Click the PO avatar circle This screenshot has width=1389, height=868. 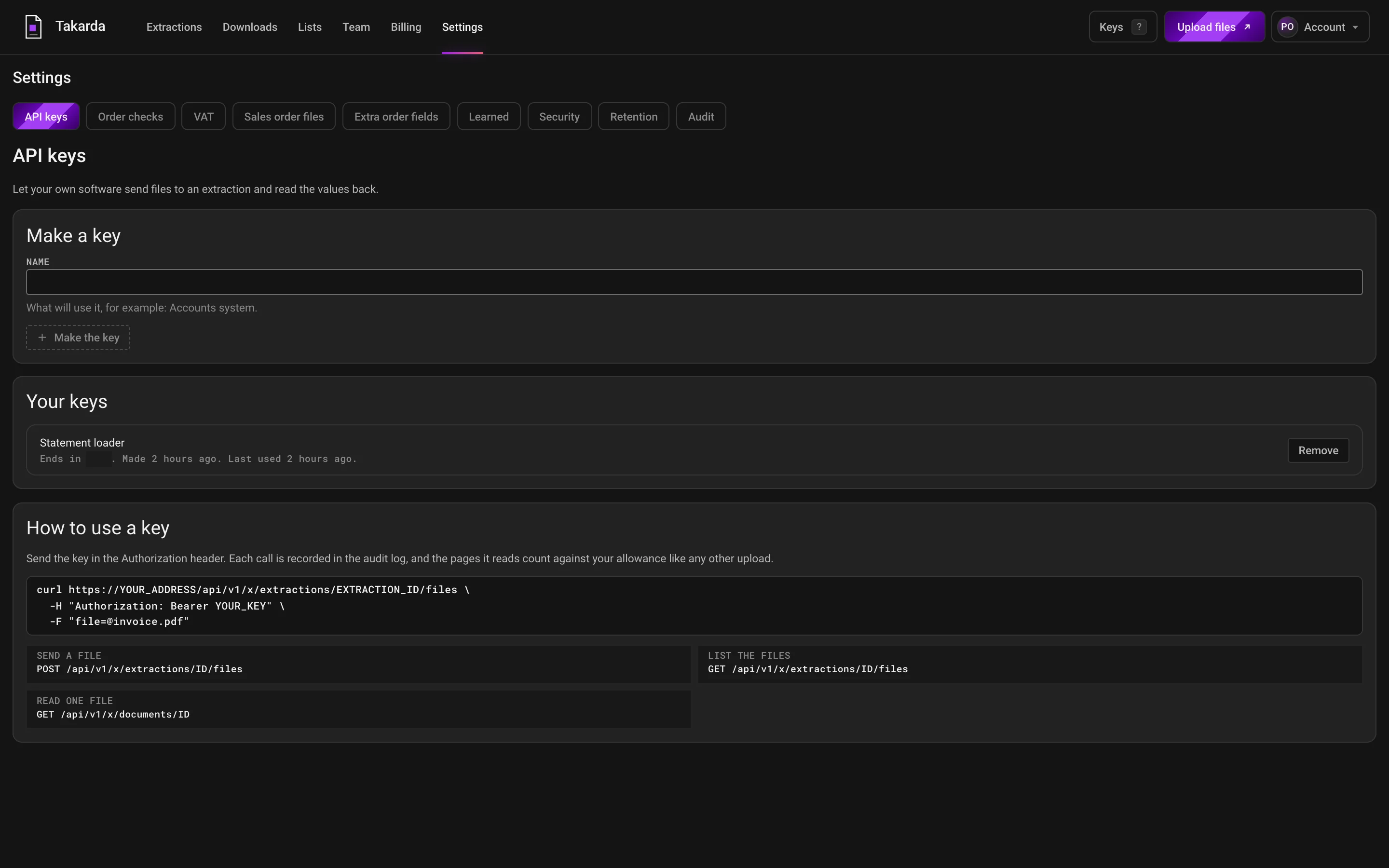point(1287,27)
